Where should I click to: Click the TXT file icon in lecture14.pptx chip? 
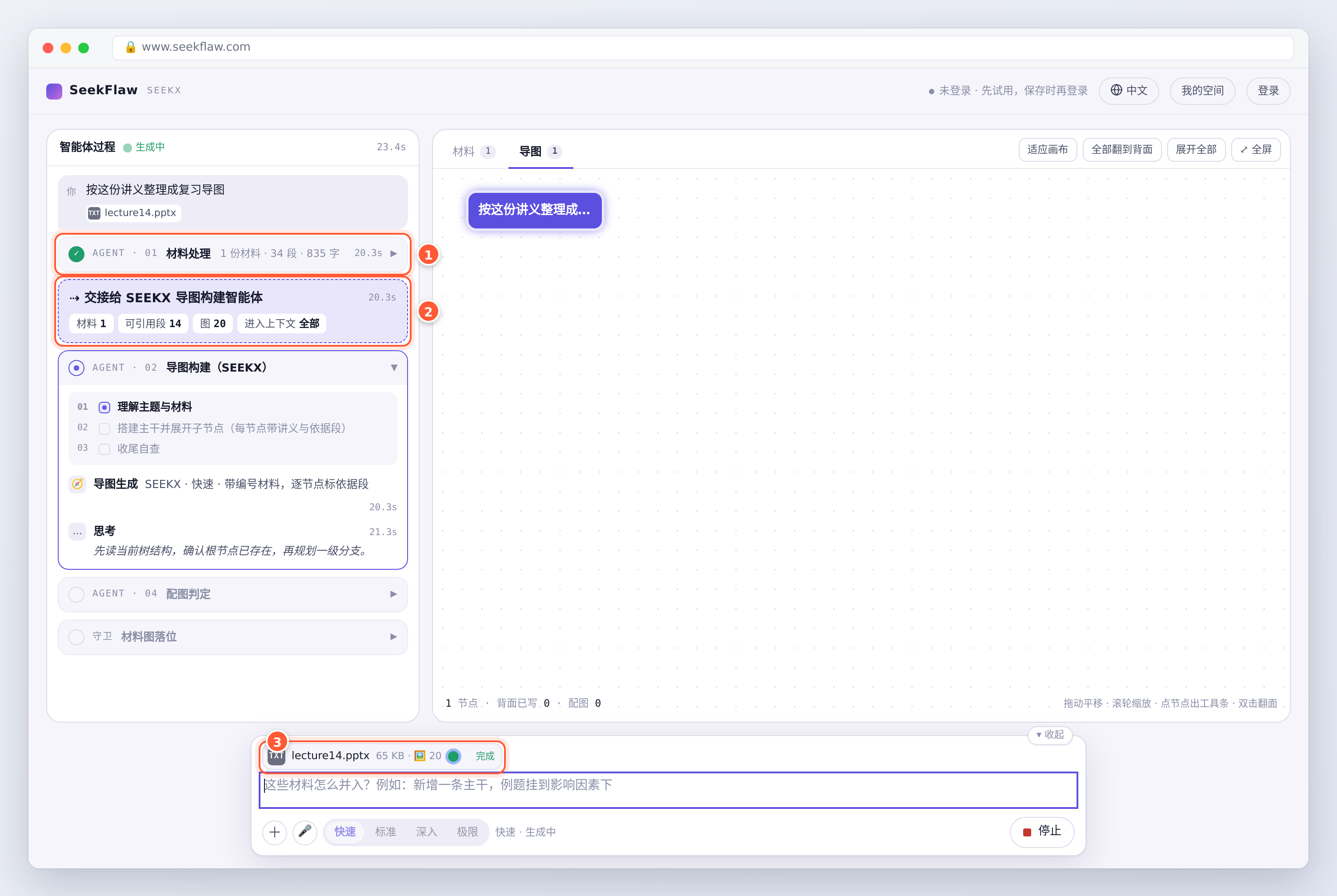coord(276,756)
